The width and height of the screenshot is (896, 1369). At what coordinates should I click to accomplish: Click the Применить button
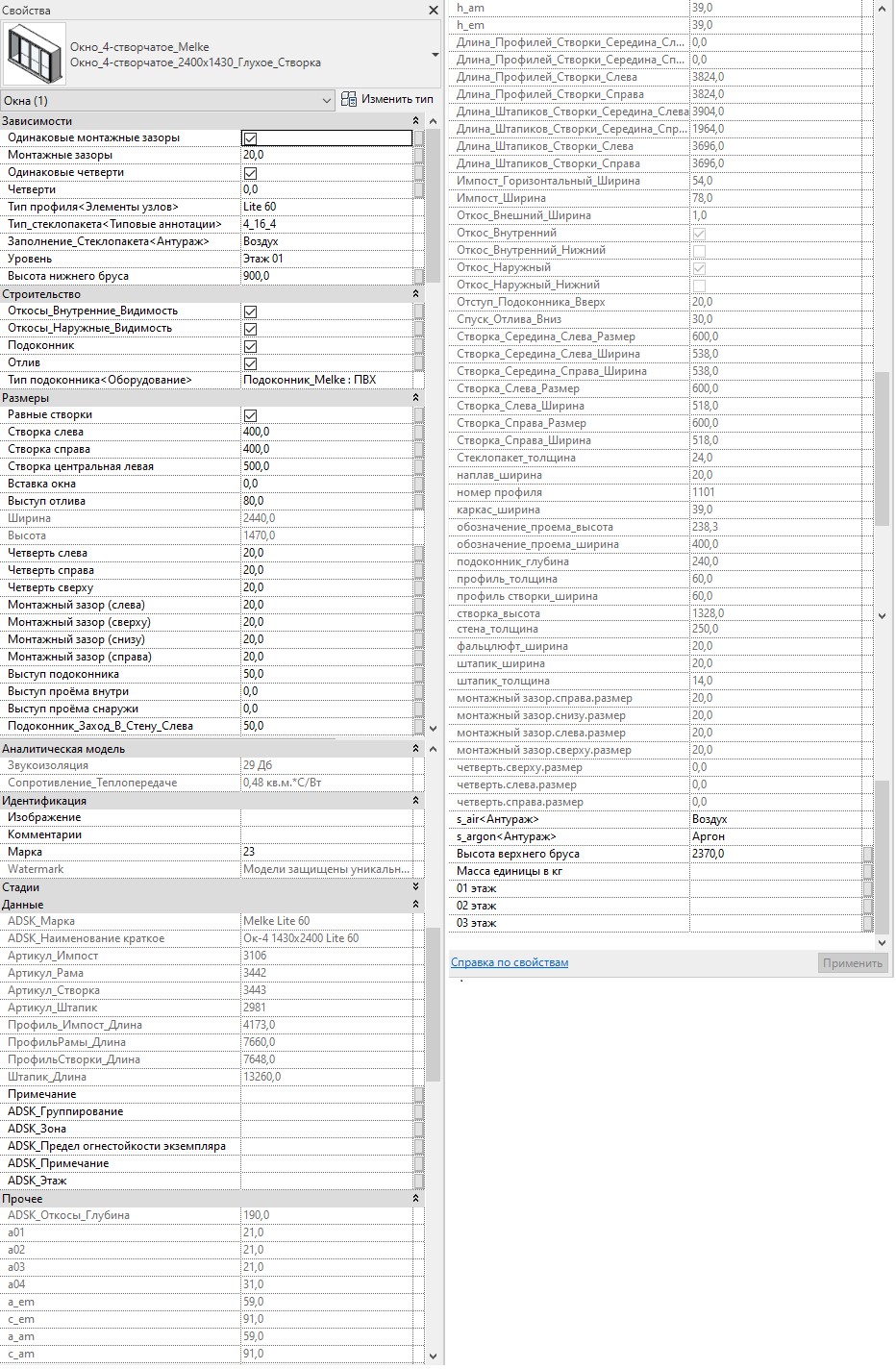tap(852, 963)
